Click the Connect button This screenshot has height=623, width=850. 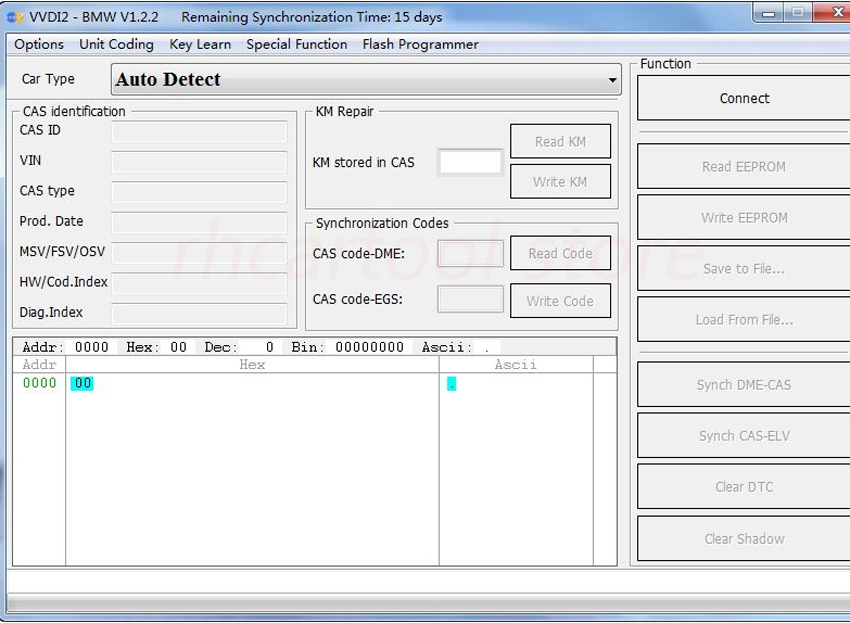[744, 98]
